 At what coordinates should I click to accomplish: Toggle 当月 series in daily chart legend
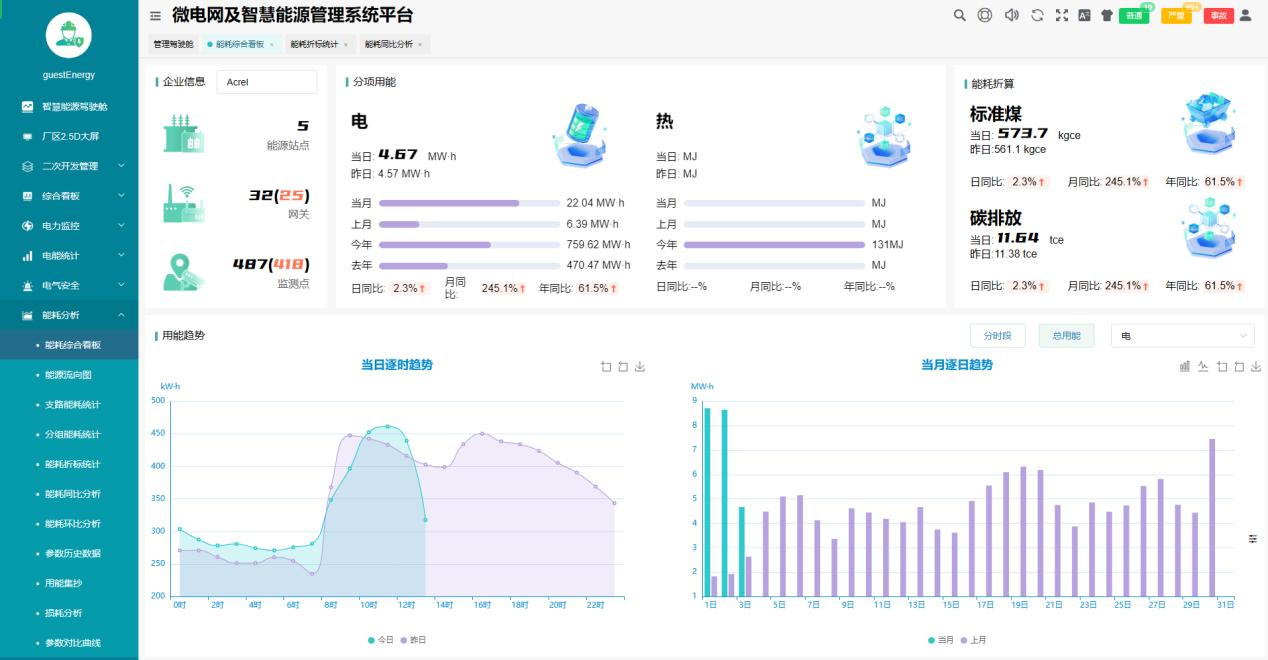click(x=941, y=640)
